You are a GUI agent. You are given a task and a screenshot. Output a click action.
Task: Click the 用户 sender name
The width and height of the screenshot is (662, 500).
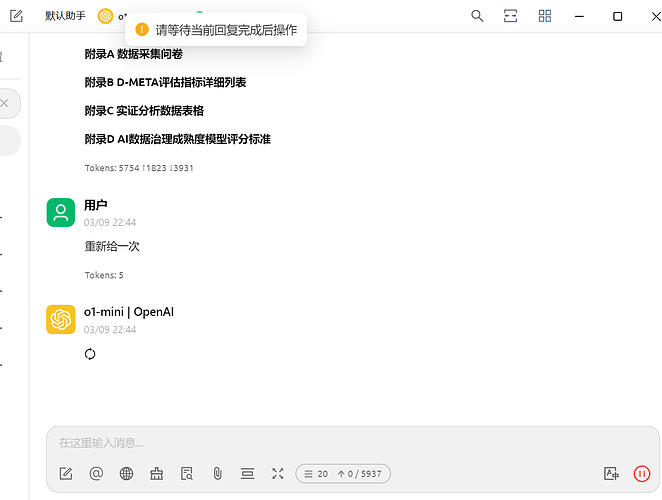(x=95, y=205)
